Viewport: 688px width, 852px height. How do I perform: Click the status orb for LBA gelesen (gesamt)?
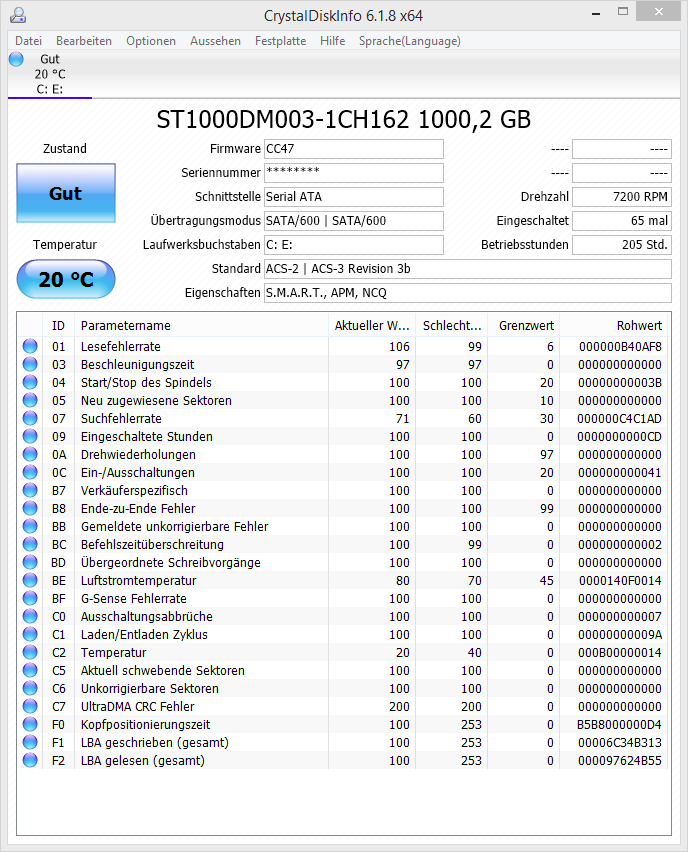coord(30,760)
